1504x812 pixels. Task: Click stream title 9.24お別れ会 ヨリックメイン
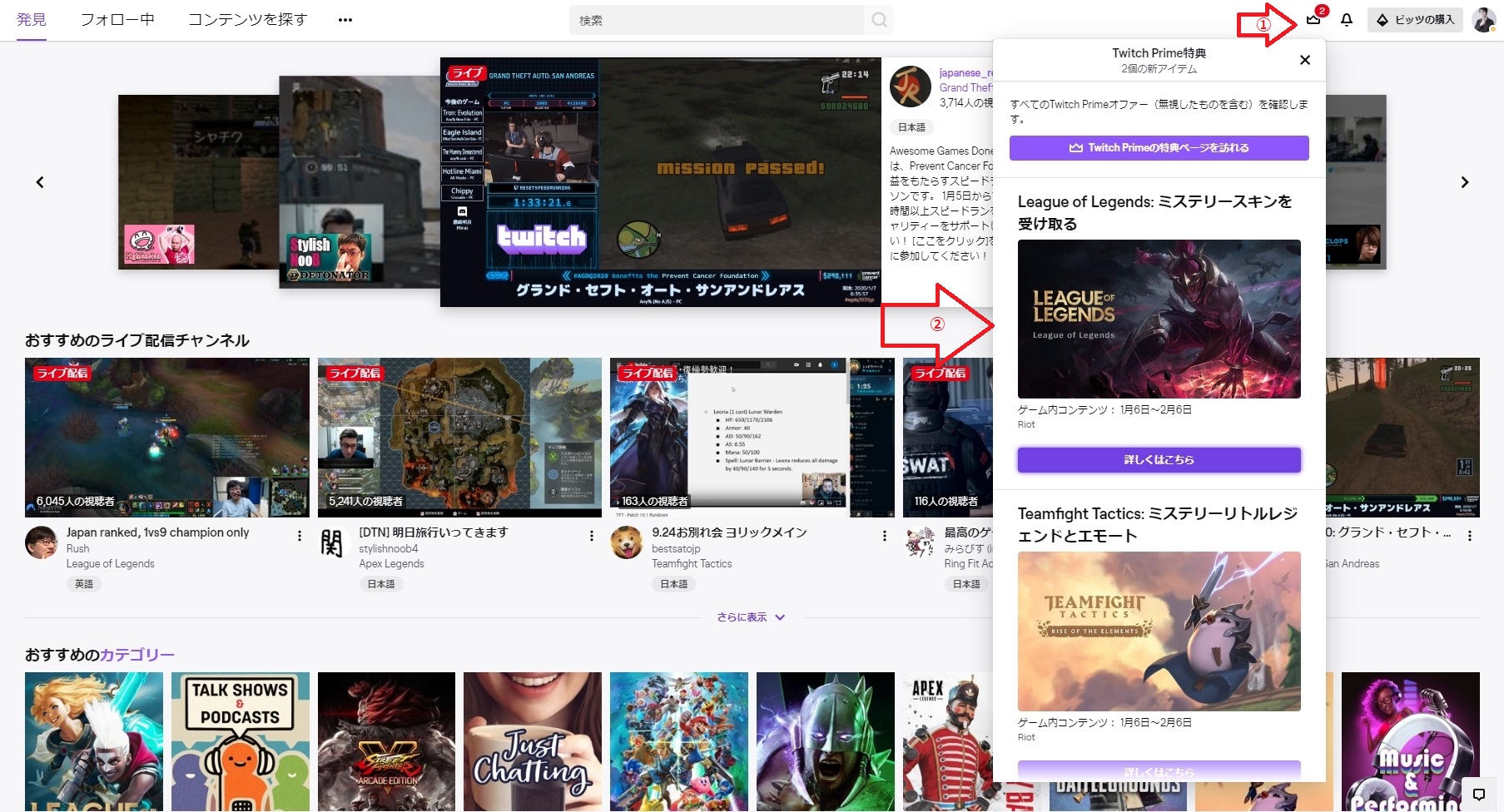(x=729, y=532)
